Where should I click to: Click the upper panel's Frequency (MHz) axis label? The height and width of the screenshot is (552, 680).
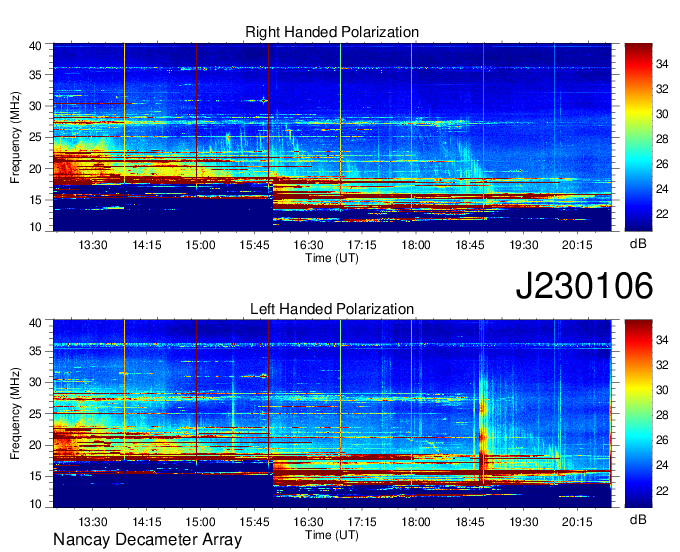click(15, 137)
